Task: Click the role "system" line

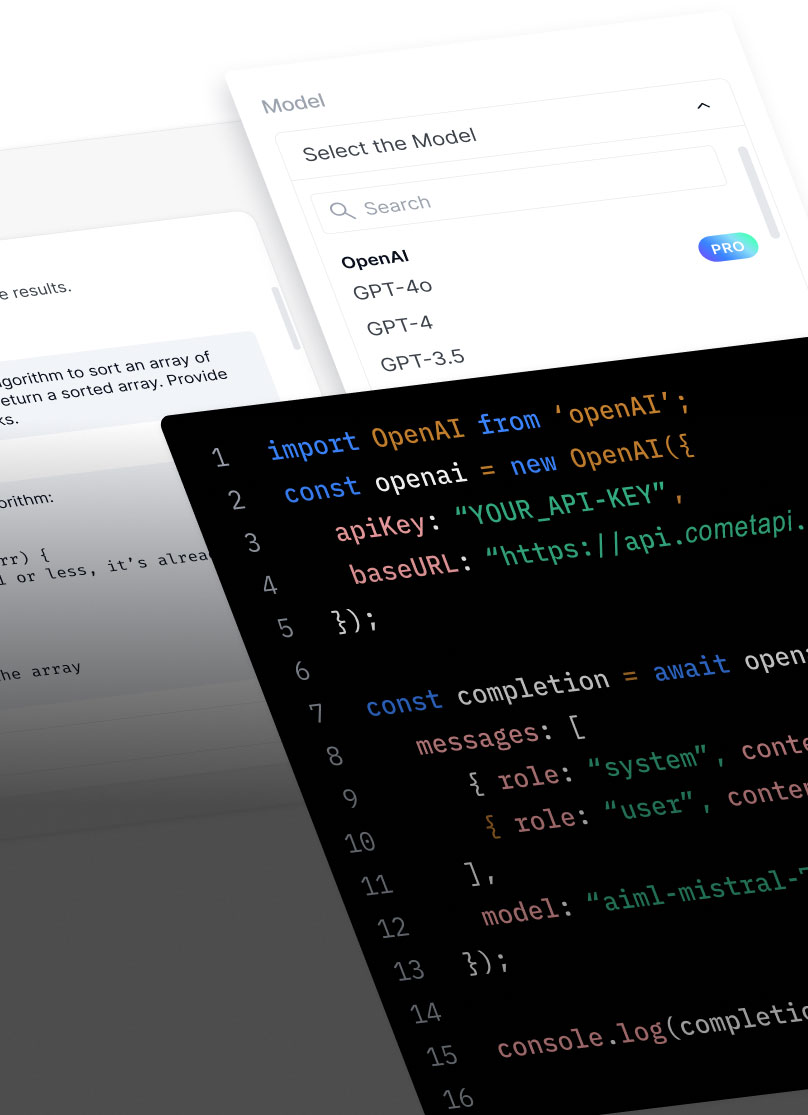Action: pyautogui.click(x=637, y=763)
